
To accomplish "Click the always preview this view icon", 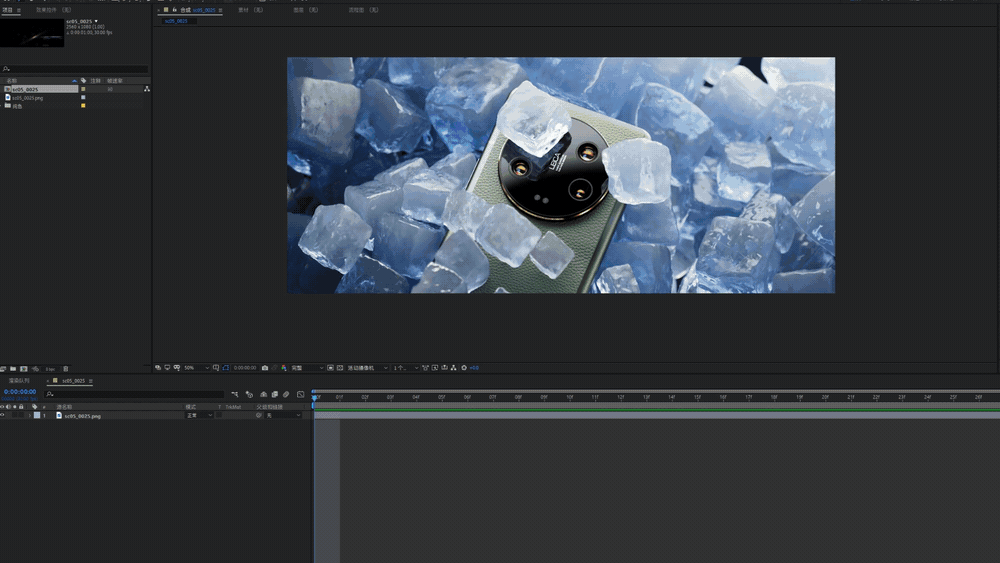I will (158, 368).
